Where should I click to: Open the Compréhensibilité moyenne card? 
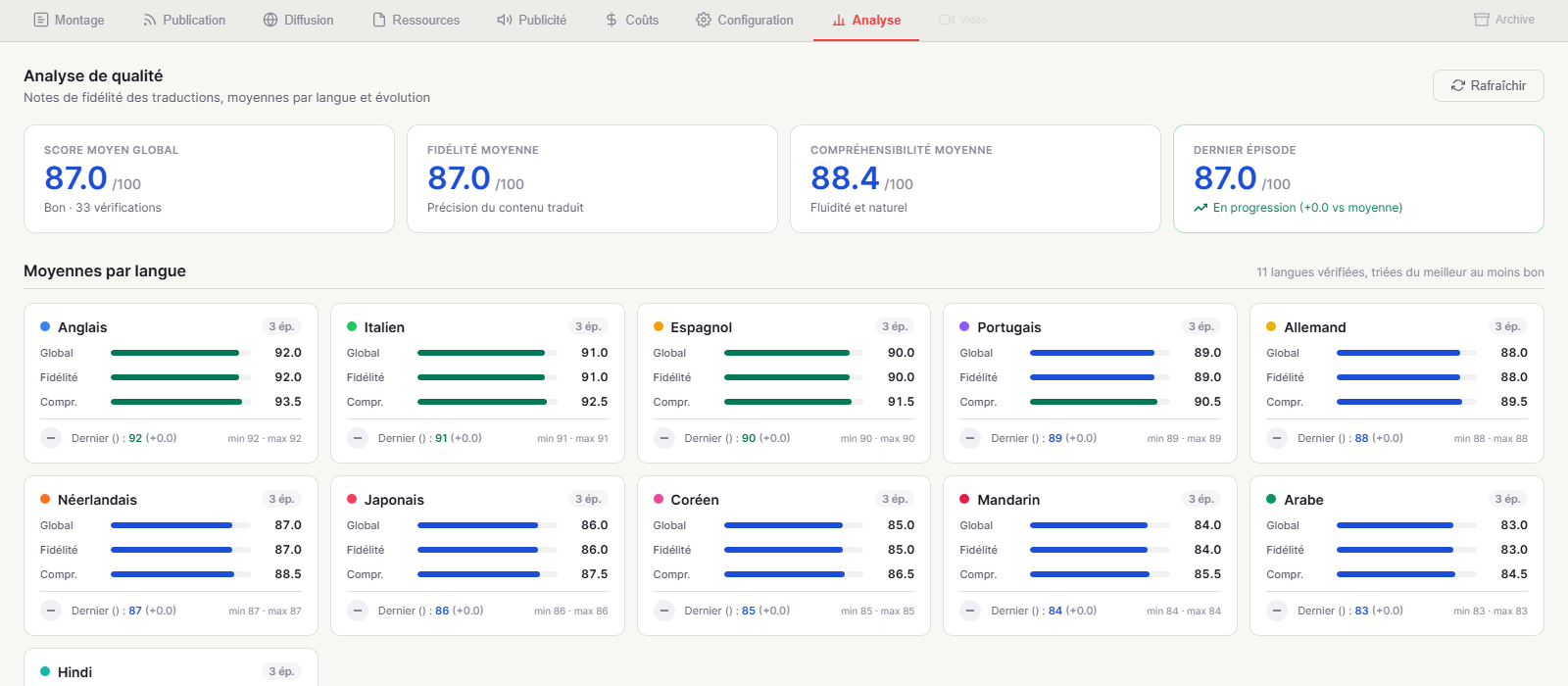[x=975, y=178]
